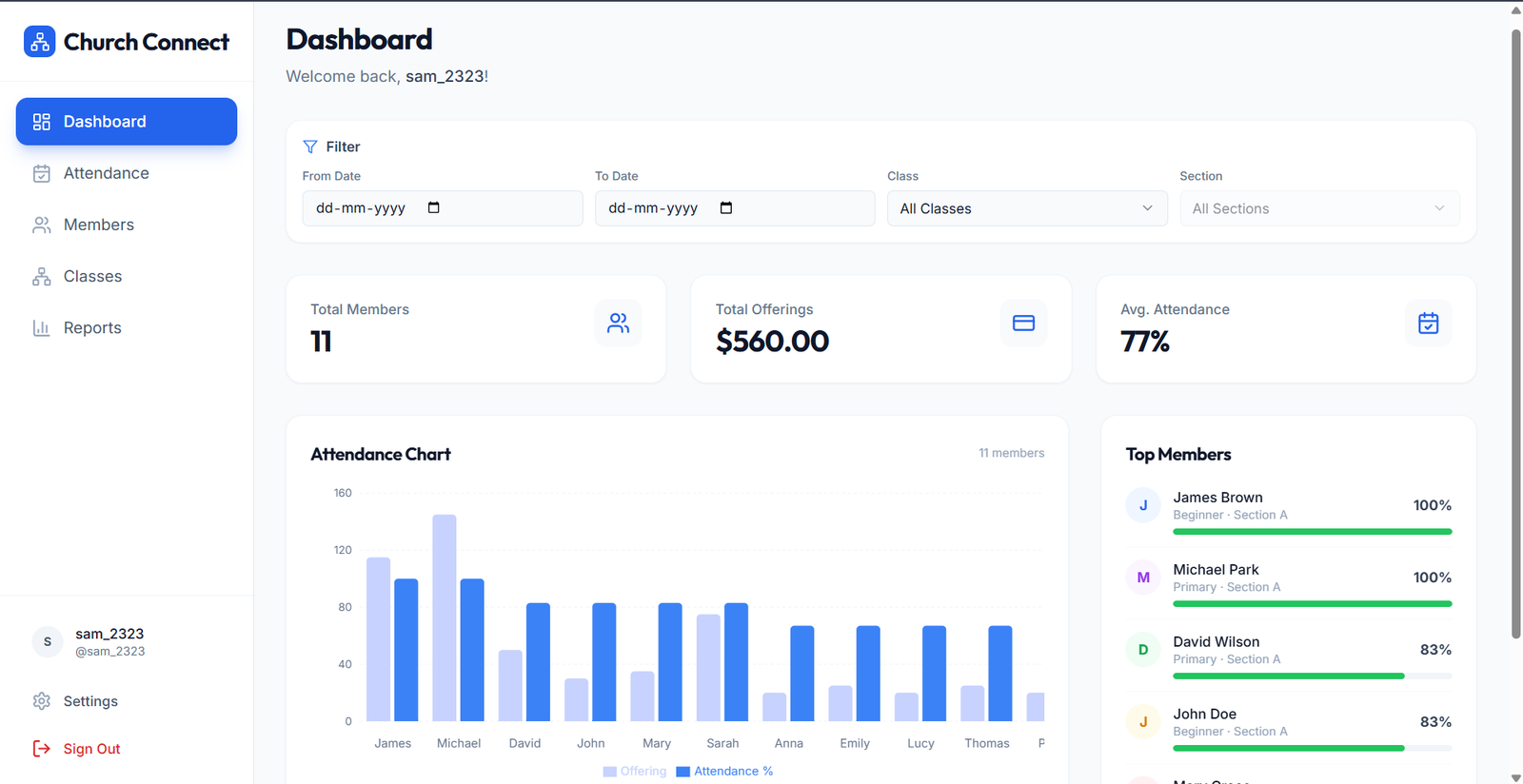The image size is (1523, 784).
Task: Open the Dashboard menu item
Action: [127, 122]
